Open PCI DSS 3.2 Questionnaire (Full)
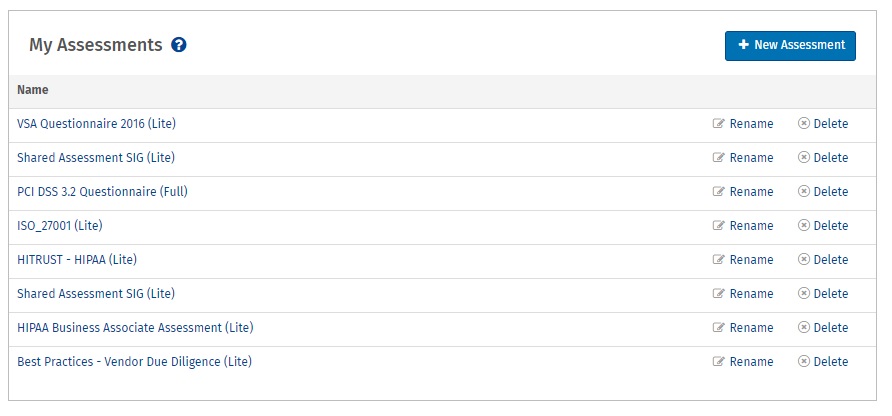 pyautogui.click(x=102, y=192)
